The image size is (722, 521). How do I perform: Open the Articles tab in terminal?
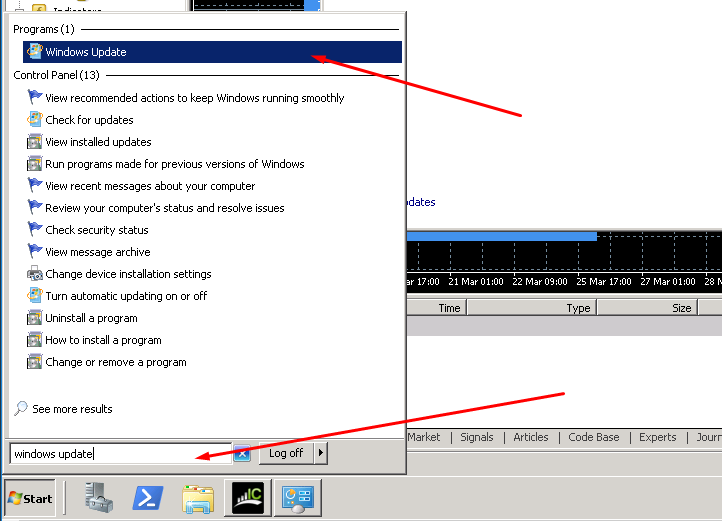click(x=531, y=437)
